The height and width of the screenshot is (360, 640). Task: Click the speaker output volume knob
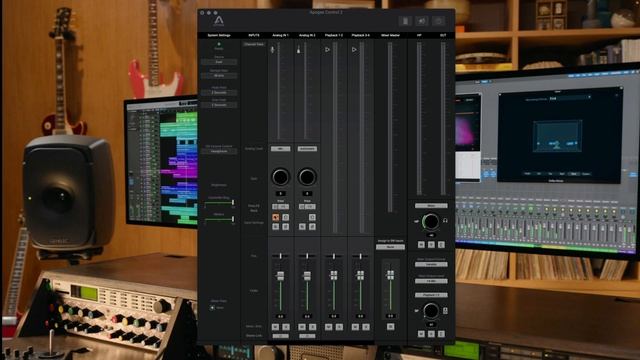431,311
